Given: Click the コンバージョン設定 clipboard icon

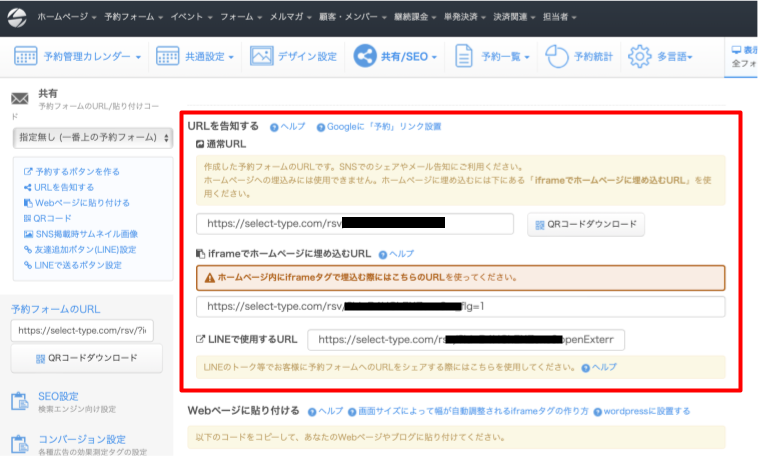Looking at the screenshot, I should pyautogui.click(x=20, y=444).
